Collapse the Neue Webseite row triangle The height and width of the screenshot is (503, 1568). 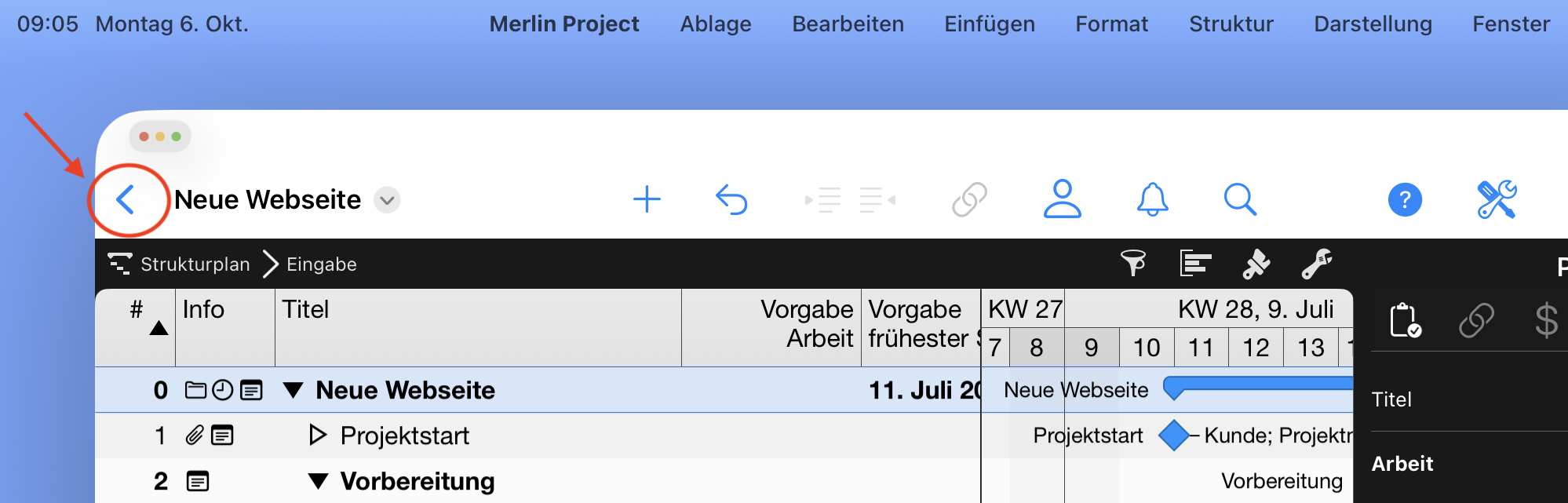(x=294, y=390)
